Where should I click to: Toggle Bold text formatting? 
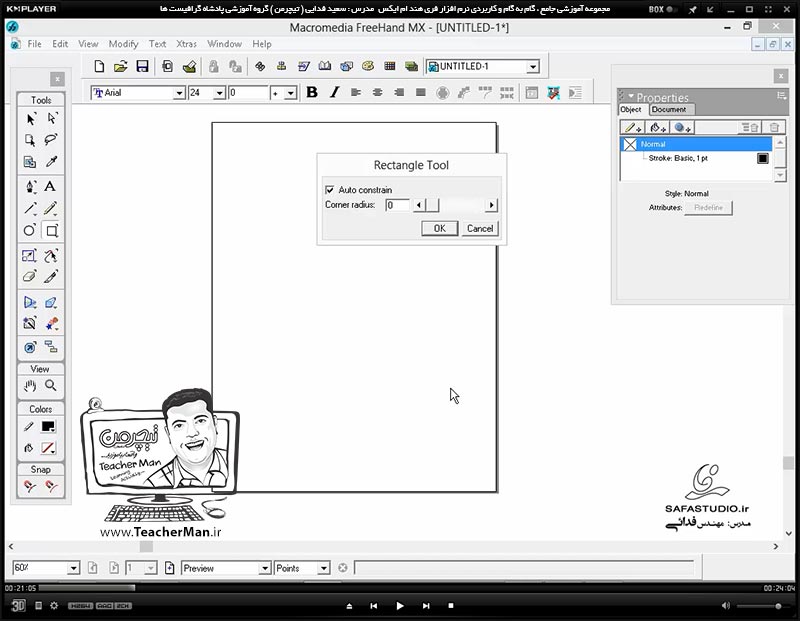(x=312, y=92)
